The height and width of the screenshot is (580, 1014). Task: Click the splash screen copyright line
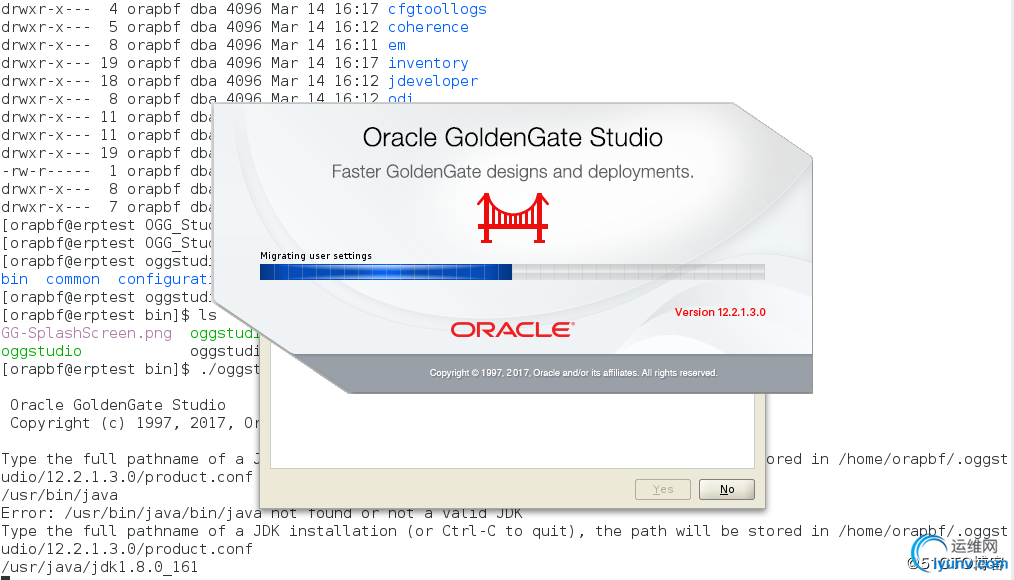coord(574,373)
